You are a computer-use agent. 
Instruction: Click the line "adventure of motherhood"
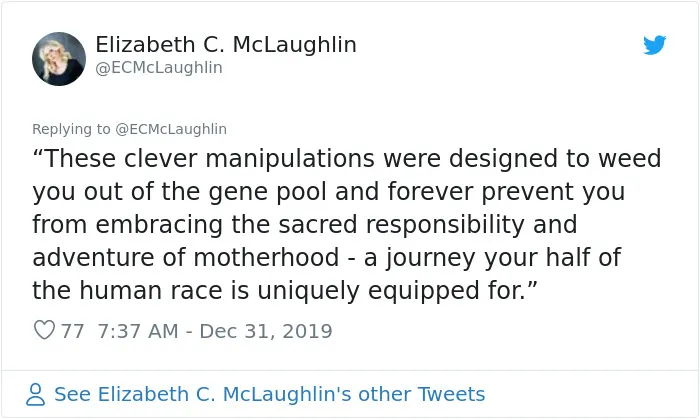point(326,258)
